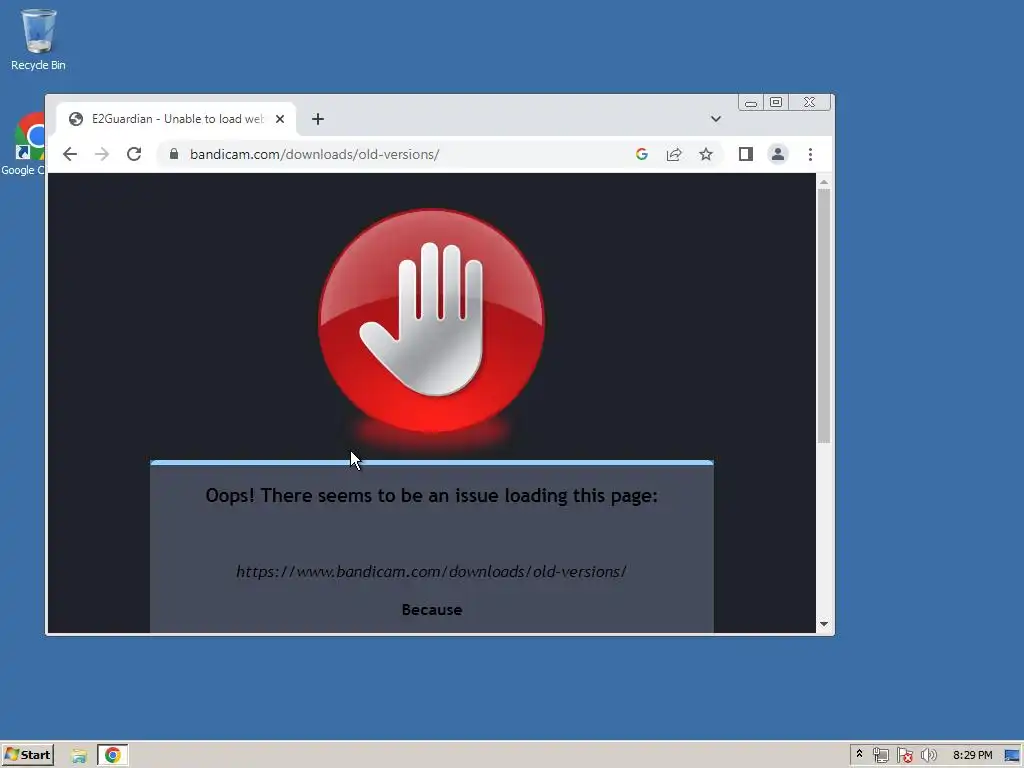Click the scrollbar down arrow
Viewport: 1024px width, 768px height.
click(824, 624)
